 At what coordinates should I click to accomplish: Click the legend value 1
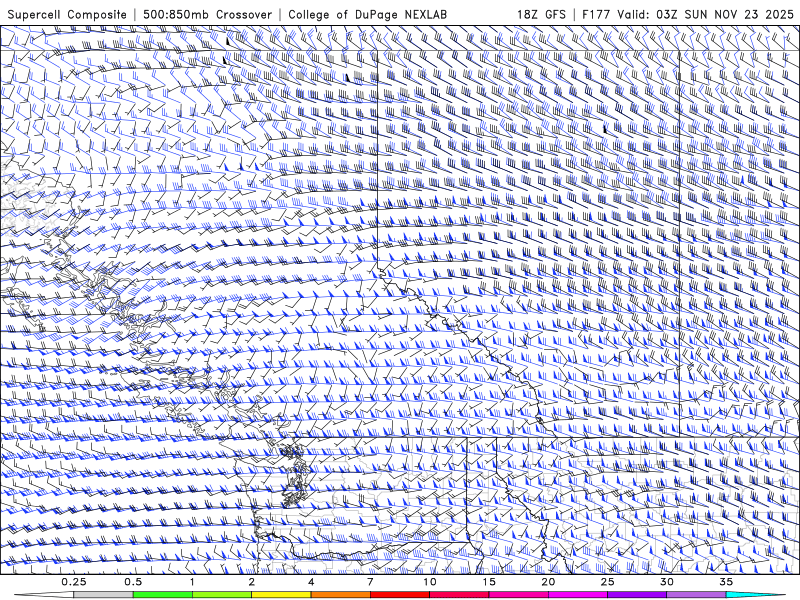pos(192,582)
